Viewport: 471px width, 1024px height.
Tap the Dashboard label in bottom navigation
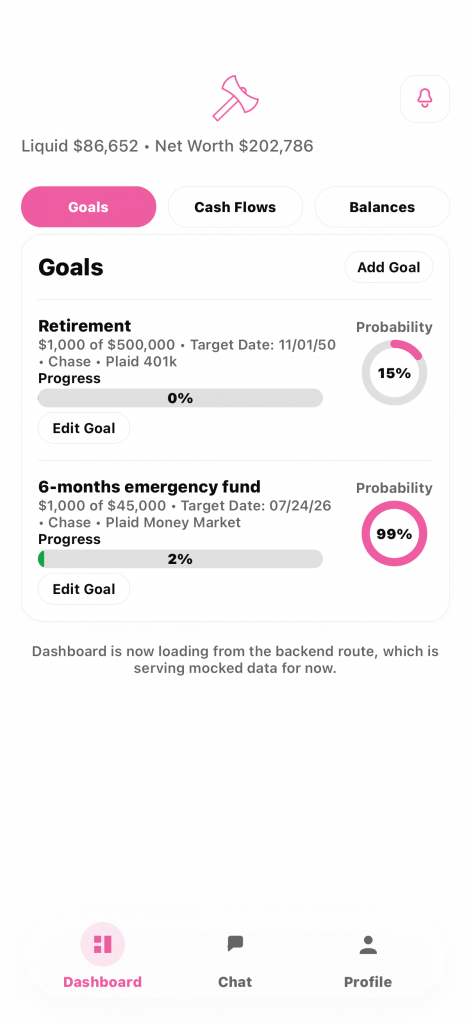tap(103, 982)
